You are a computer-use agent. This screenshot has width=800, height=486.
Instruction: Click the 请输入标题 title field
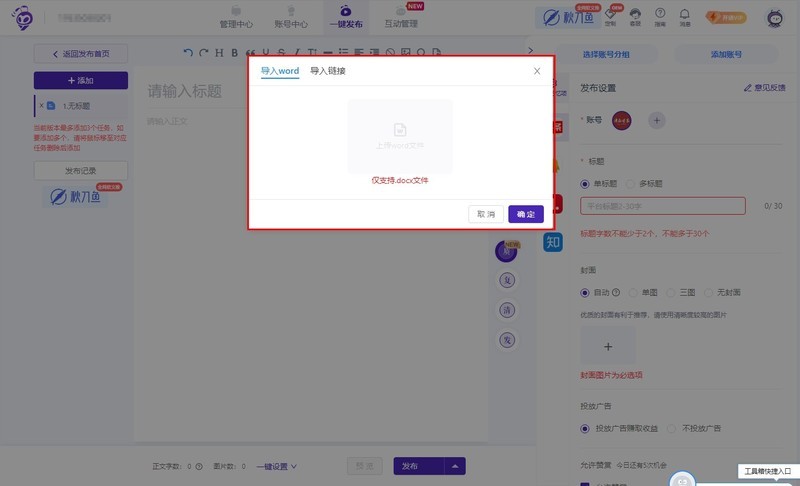click(x=185, y=91)
